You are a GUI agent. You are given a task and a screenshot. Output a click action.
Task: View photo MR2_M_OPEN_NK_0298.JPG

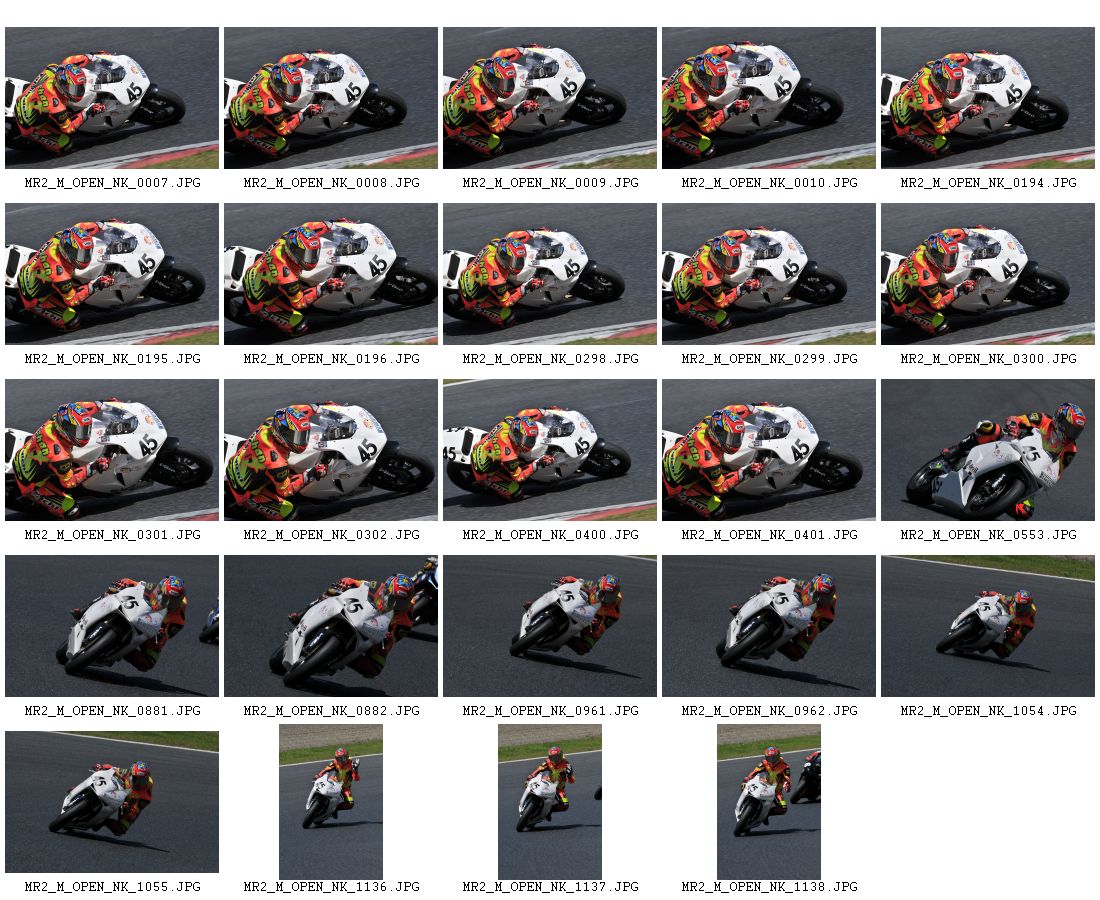click(x=550, y=274)
